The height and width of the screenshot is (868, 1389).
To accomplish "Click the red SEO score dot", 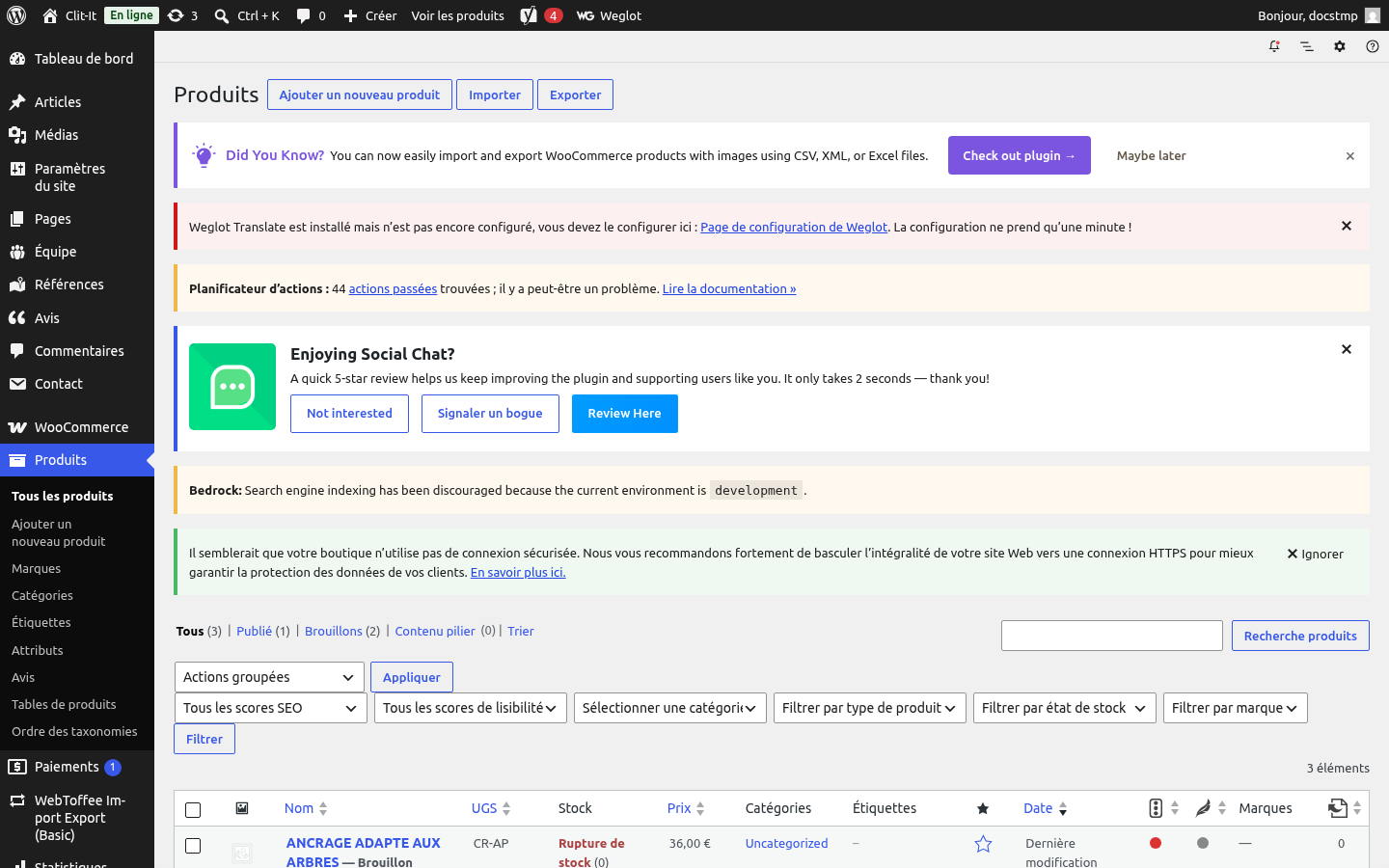I will 1156,843.
